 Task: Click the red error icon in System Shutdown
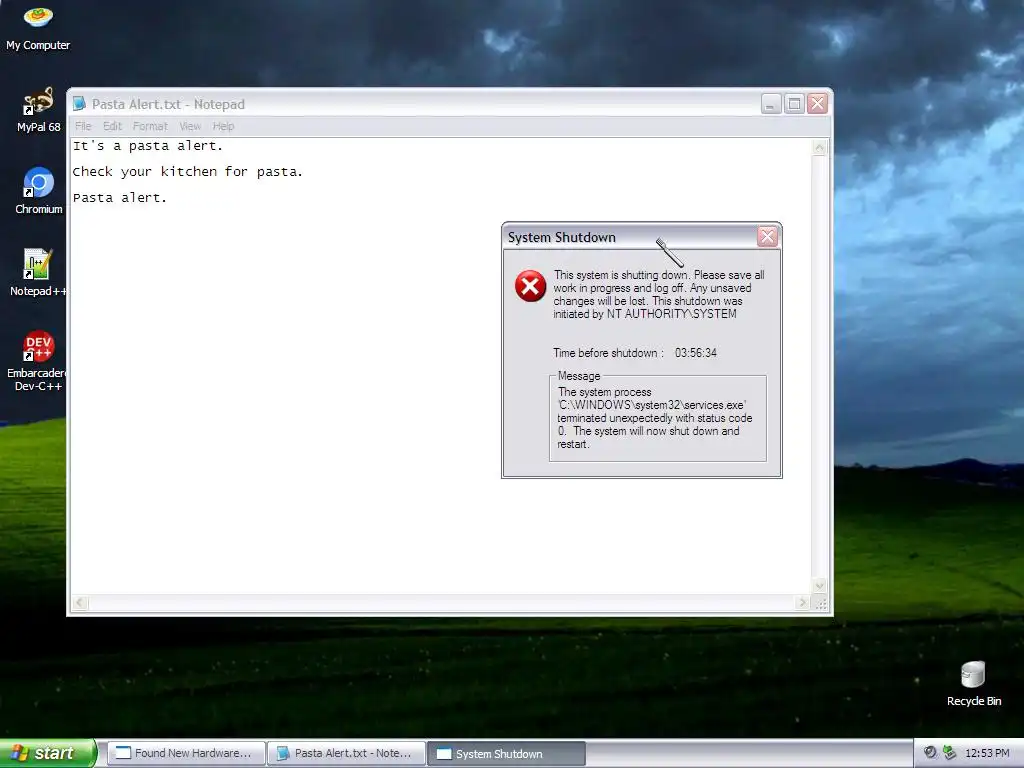(x=530, y=286)
